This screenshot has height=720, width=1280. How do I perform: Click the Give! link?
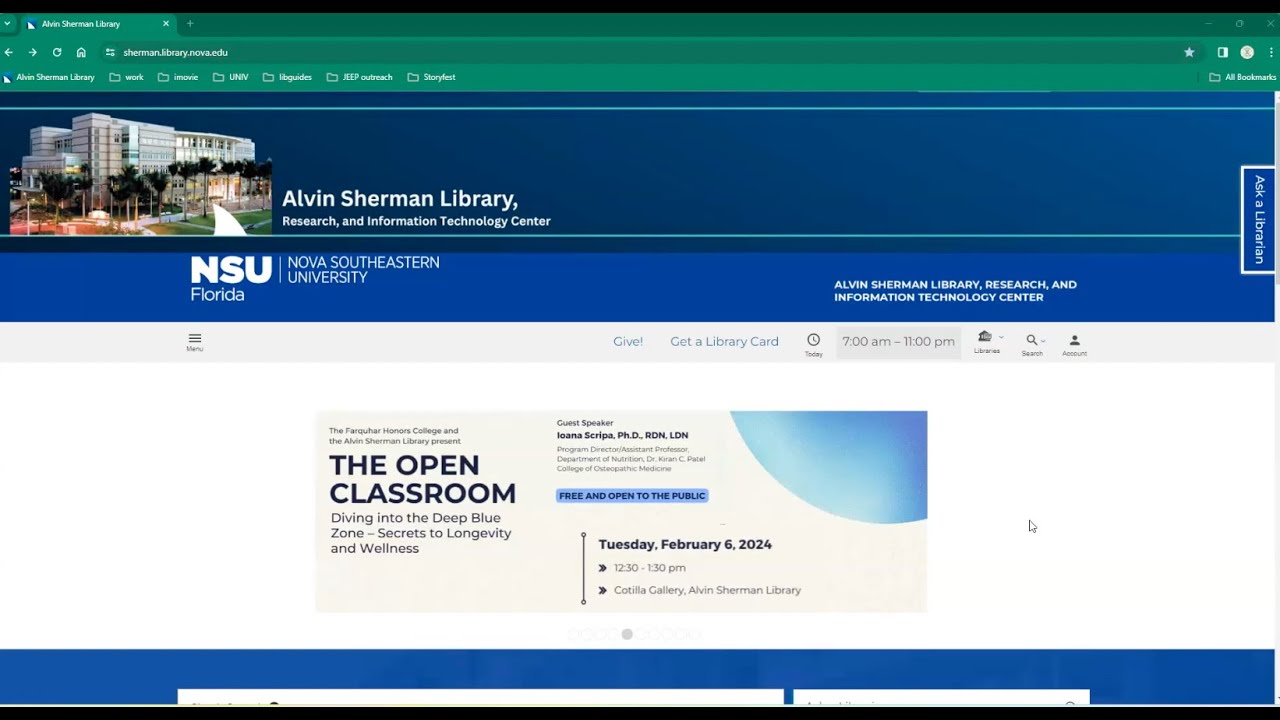(x=628, y=341)
